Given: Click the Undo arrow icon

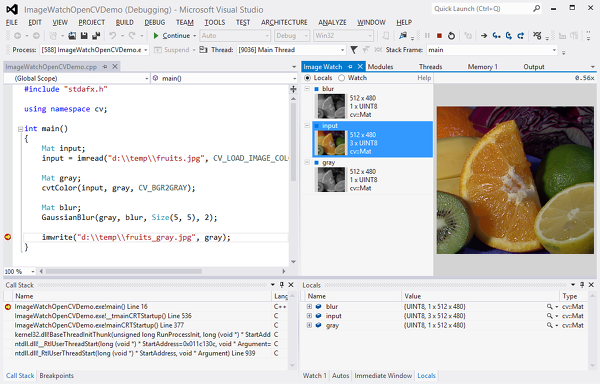Looking at the screenshot, I should 112,36.
